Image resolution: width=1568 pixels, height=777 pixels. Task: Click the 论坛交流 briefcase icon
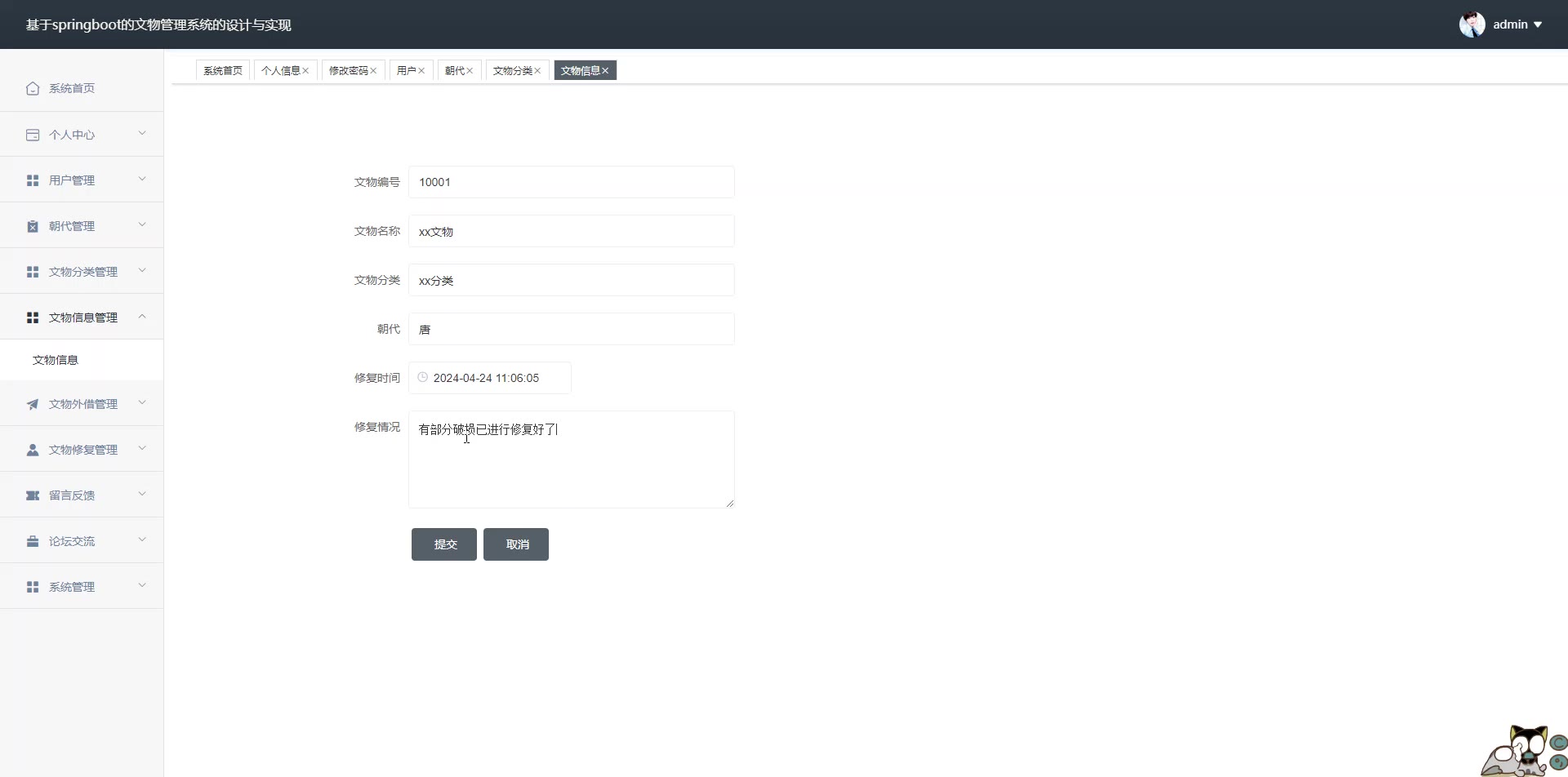pos(33,541)
